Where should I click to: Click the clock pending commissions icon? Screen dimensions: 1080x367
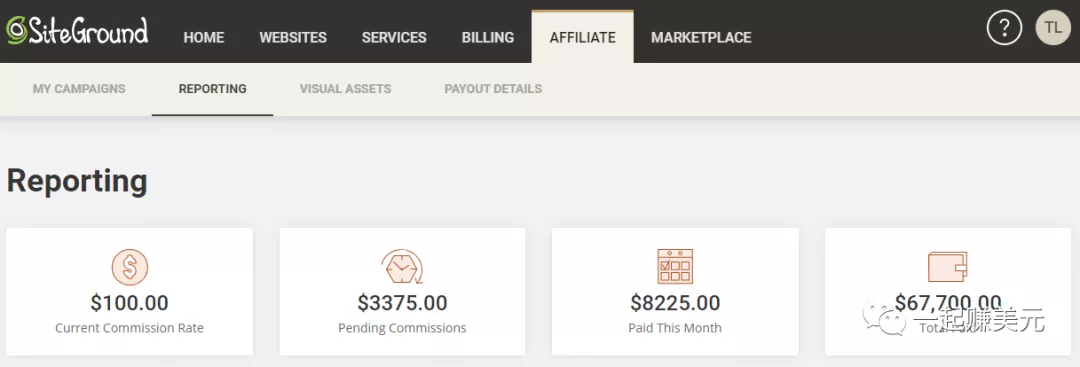[402, 267]
